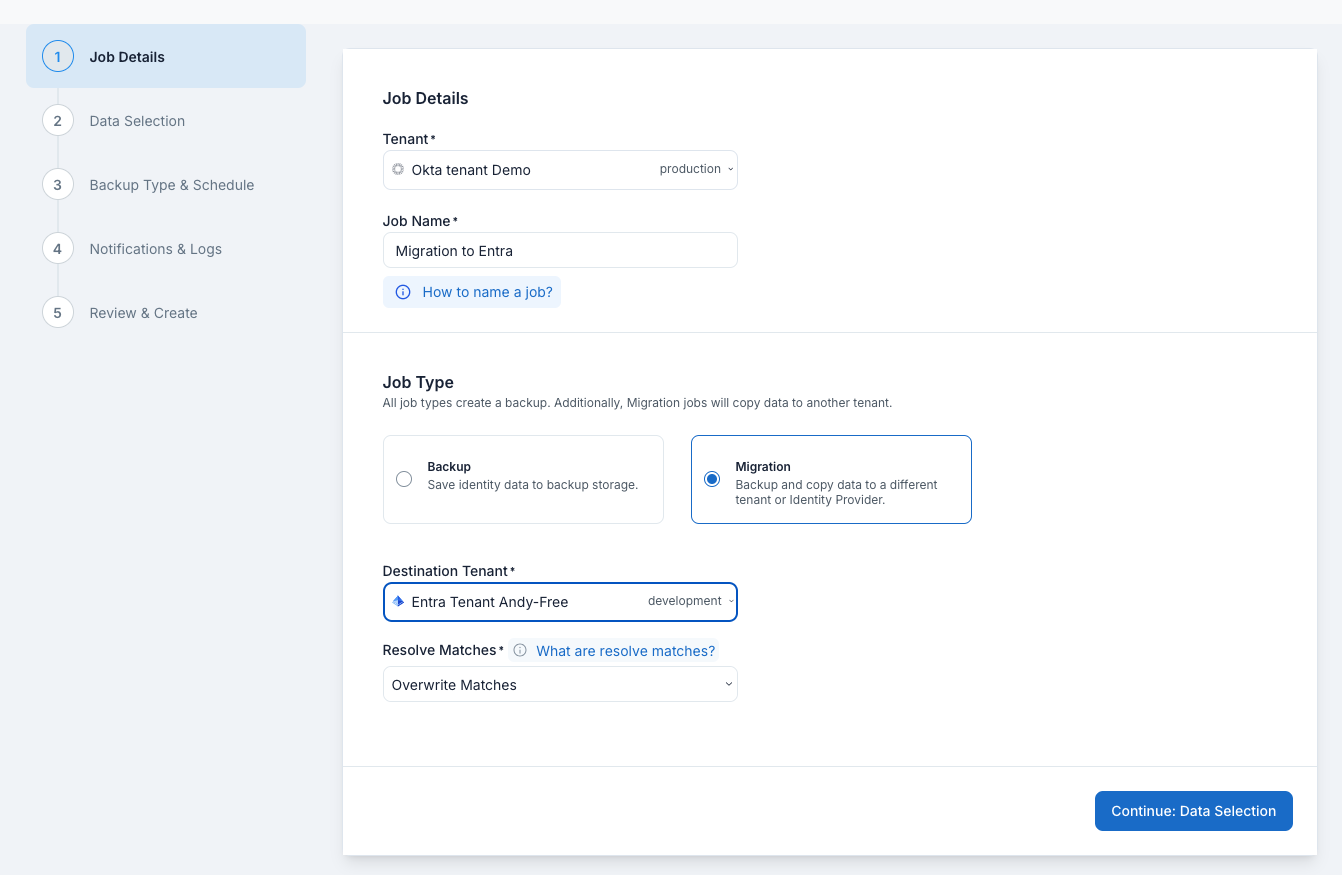The height and width of the screenshot is (875, 1342).
Task: Open the Tenant dropdown
Action: tap(560, 170)
